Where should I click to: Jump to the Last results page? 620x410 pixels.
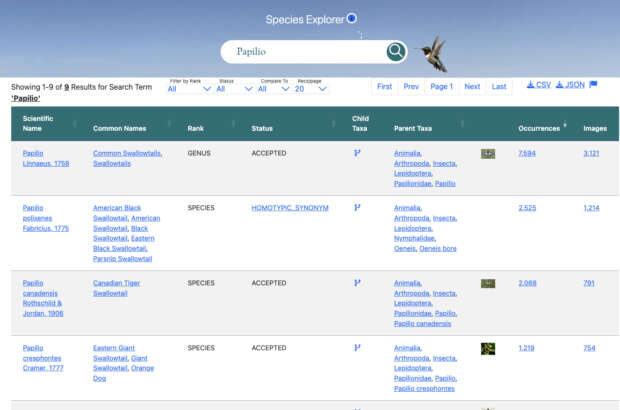point(499,87)
